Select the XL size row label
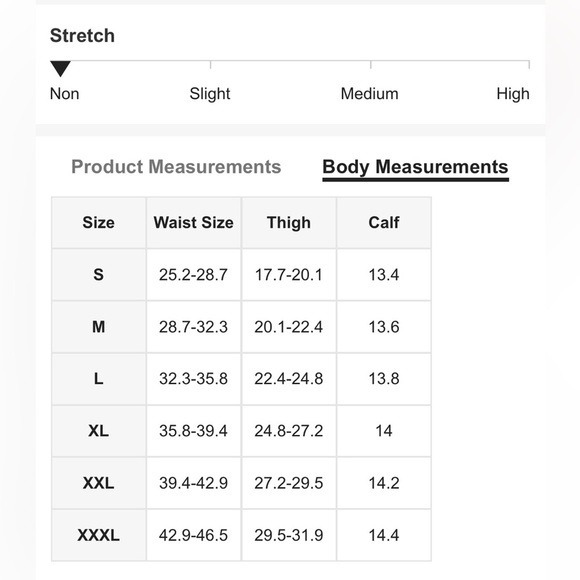580x580 pixels. (98, 431)
